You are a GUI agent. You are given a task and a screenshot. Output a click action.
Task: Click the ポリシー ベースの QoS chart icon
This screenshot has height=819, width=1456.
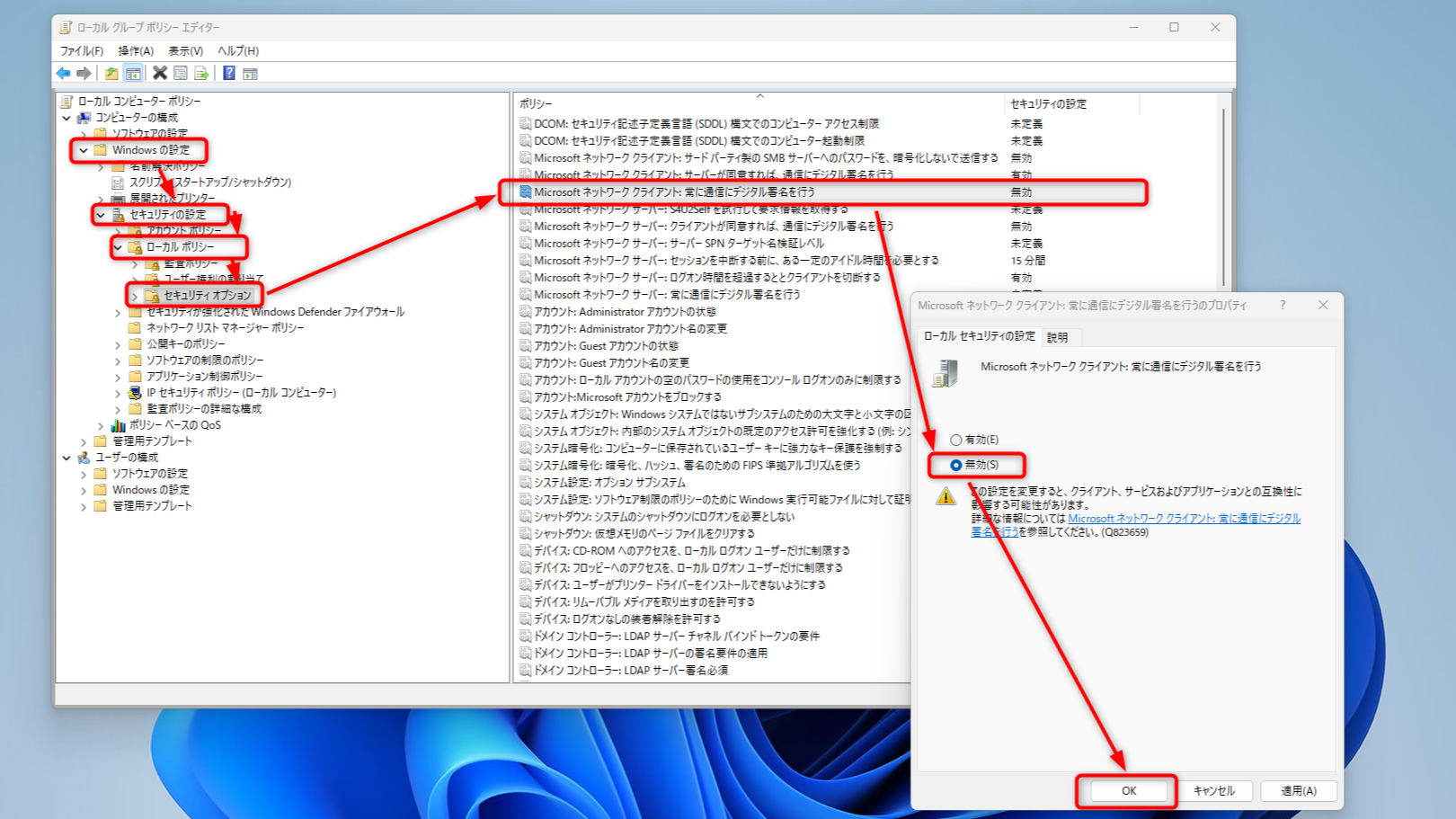tap(118, 425)
